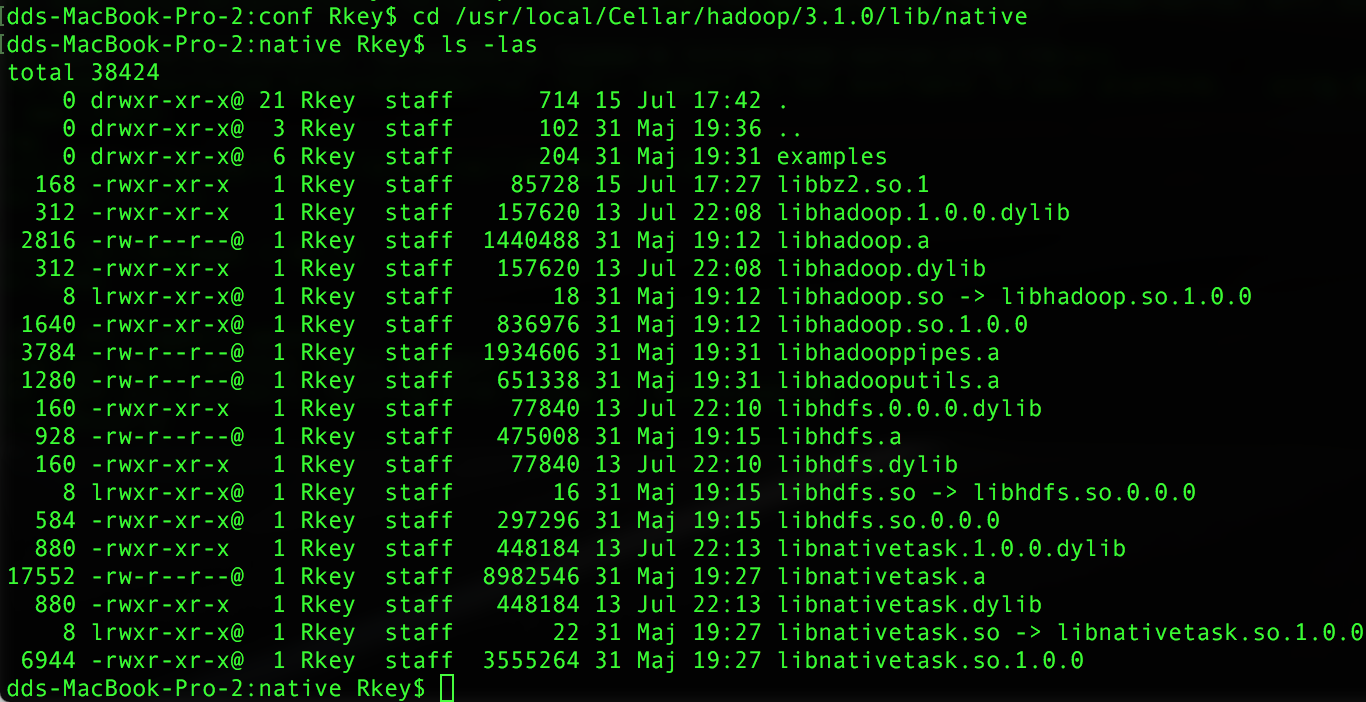
Task: Click the symlink target libnativetask.so.1.0.0
Action: 1210,633
